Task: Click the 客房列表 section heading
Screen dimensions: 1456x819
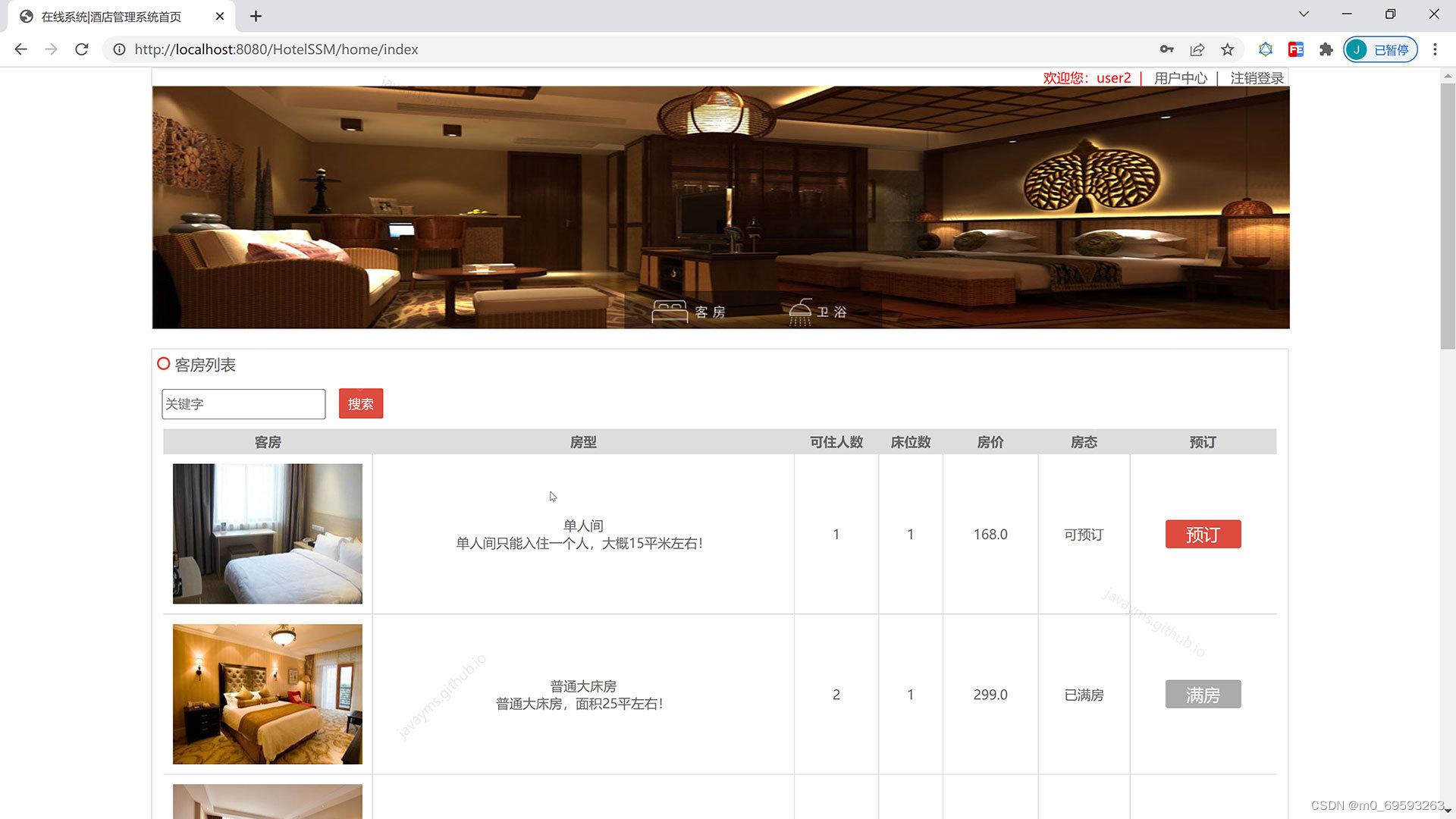Action: (x=205, y=365)
